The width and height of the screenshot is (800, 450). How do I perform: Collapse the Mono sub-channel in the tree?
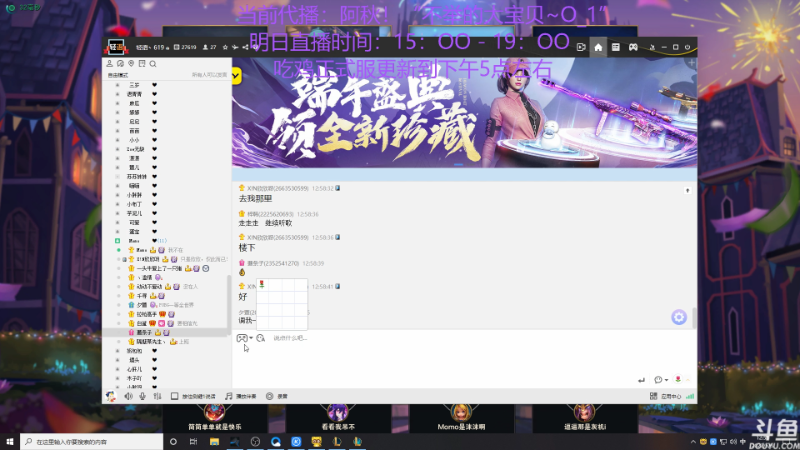[117, 241]
